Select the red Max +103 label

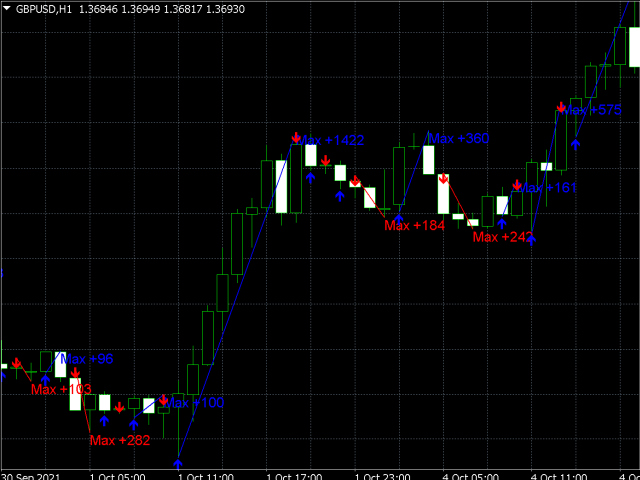(61, 389)
